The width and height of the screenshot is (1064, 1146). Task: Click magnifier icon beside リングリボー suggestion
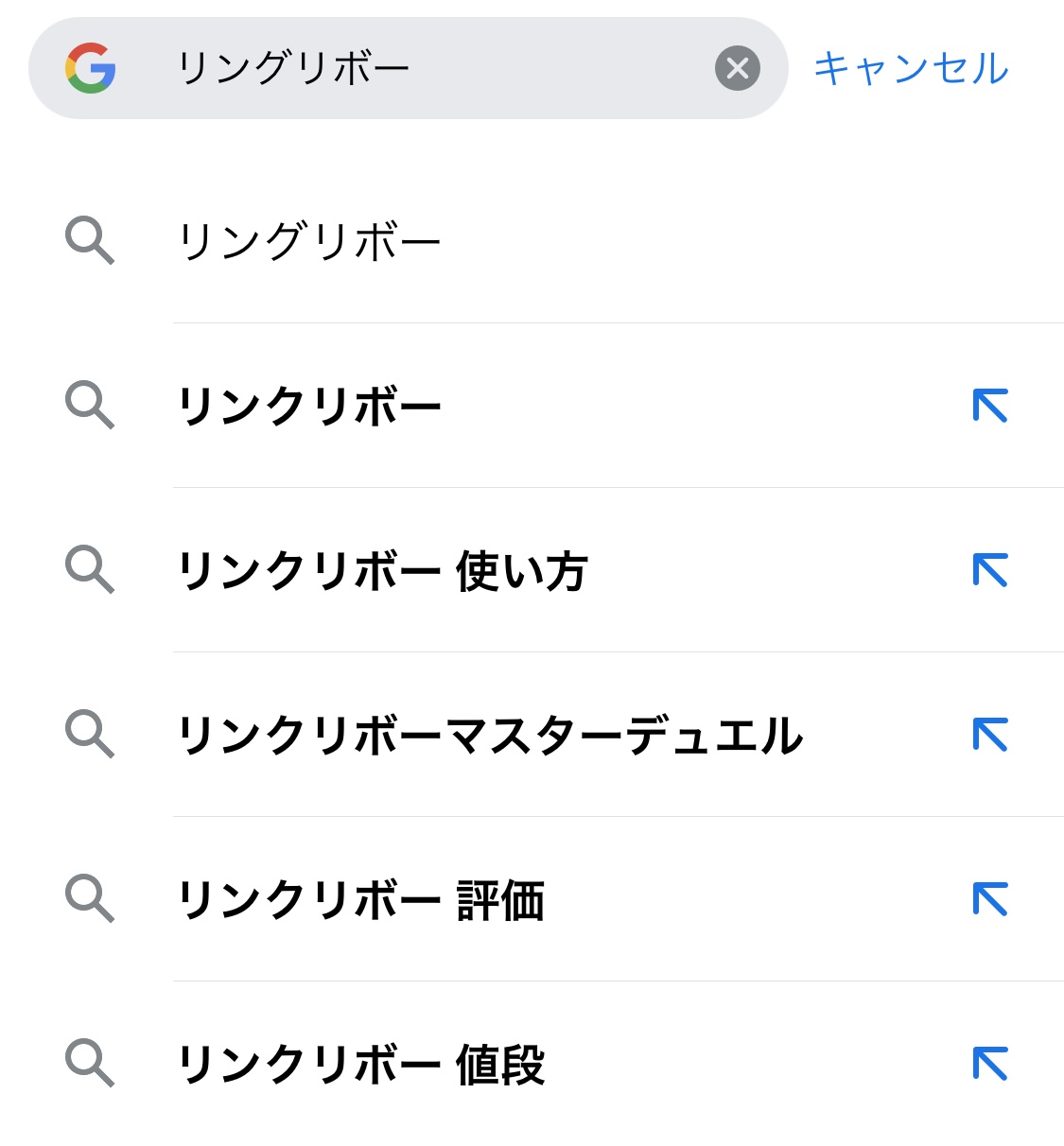pos(90,240)
